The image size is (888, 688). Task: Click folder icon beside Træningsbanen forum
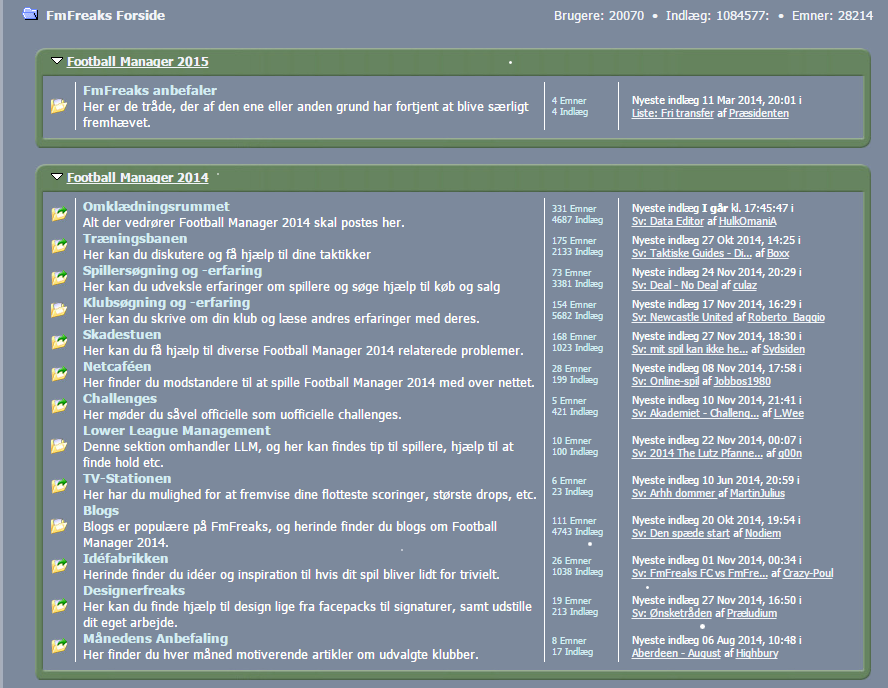click(x=59, y=246)
